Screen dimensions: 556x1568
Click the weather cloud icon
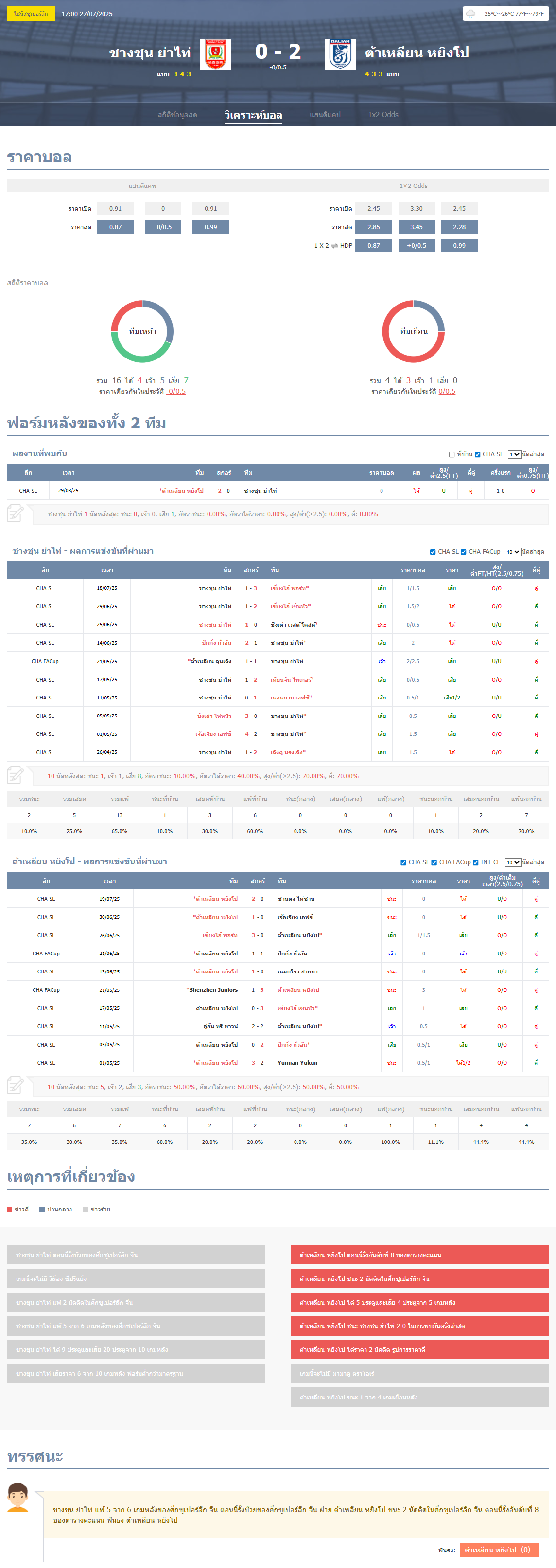point(470,14)
